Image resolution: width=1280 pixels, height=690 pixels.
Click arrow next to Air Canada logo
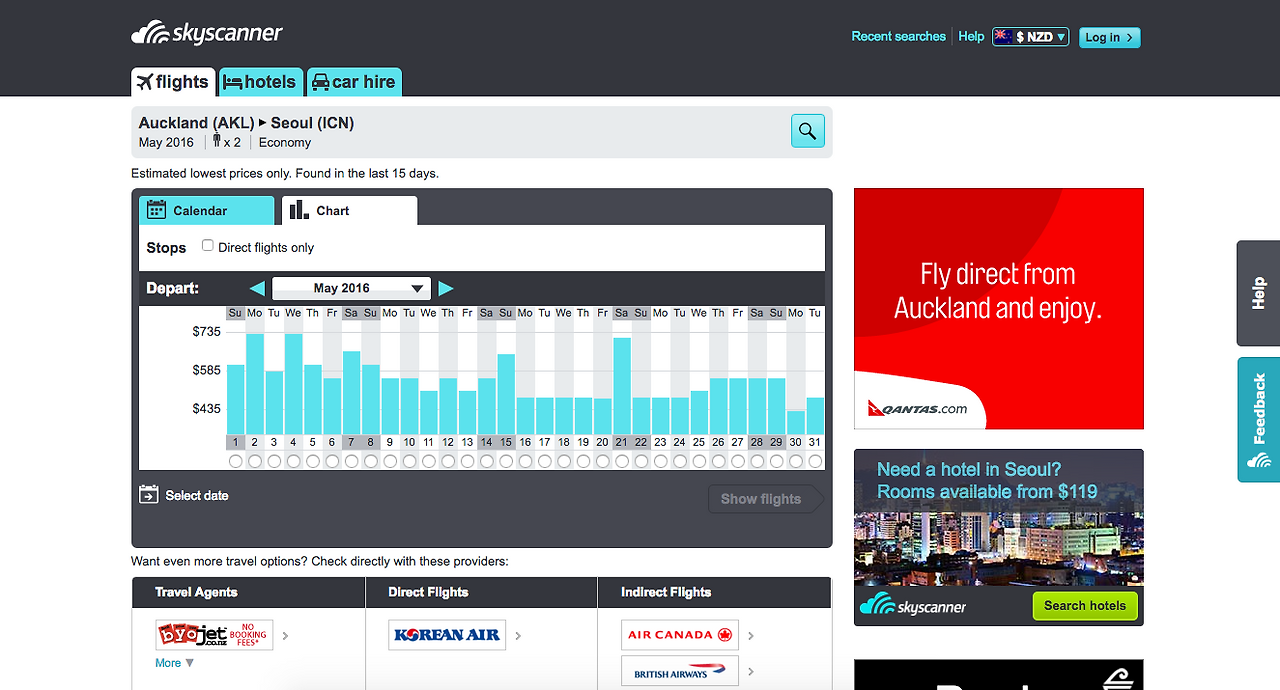(x=751, y=635)
